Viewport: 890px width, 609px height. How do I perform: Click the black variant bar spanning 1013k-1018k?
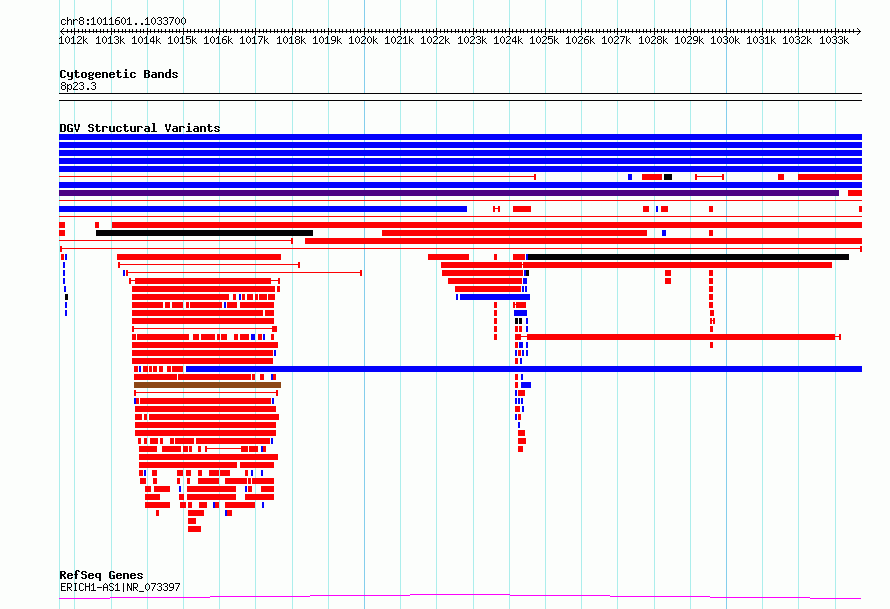click(204, 233)
